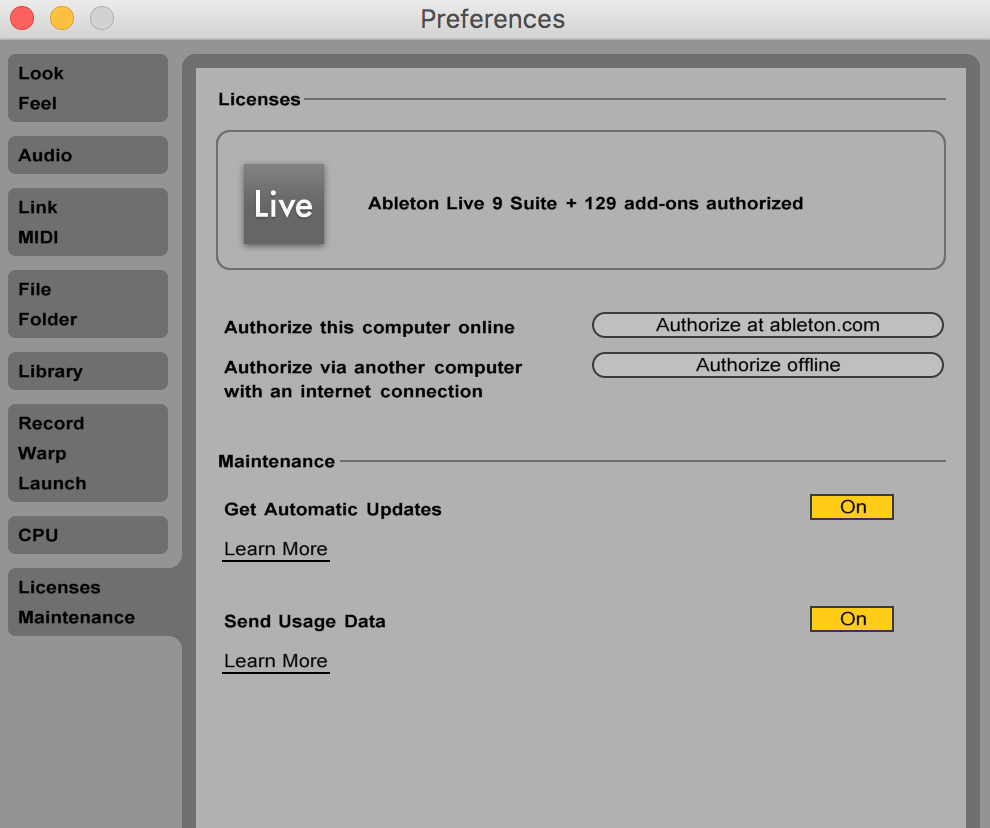This screenshot has width=990, height=828.
Task: Click Authorize at ableton.com button
Action: tap(768, 325)
